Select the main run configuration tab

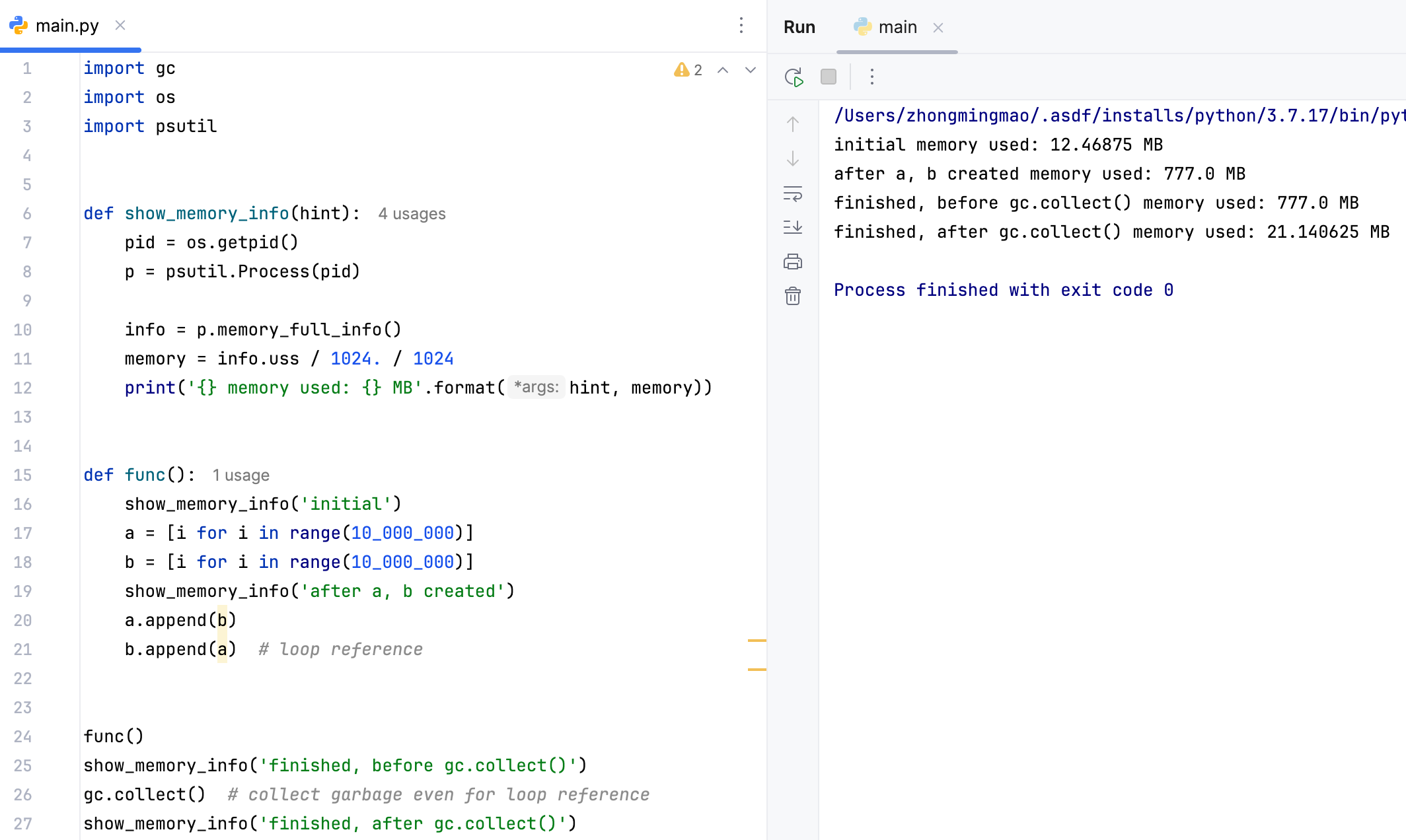pyautogui.click(x=897, y=27)
